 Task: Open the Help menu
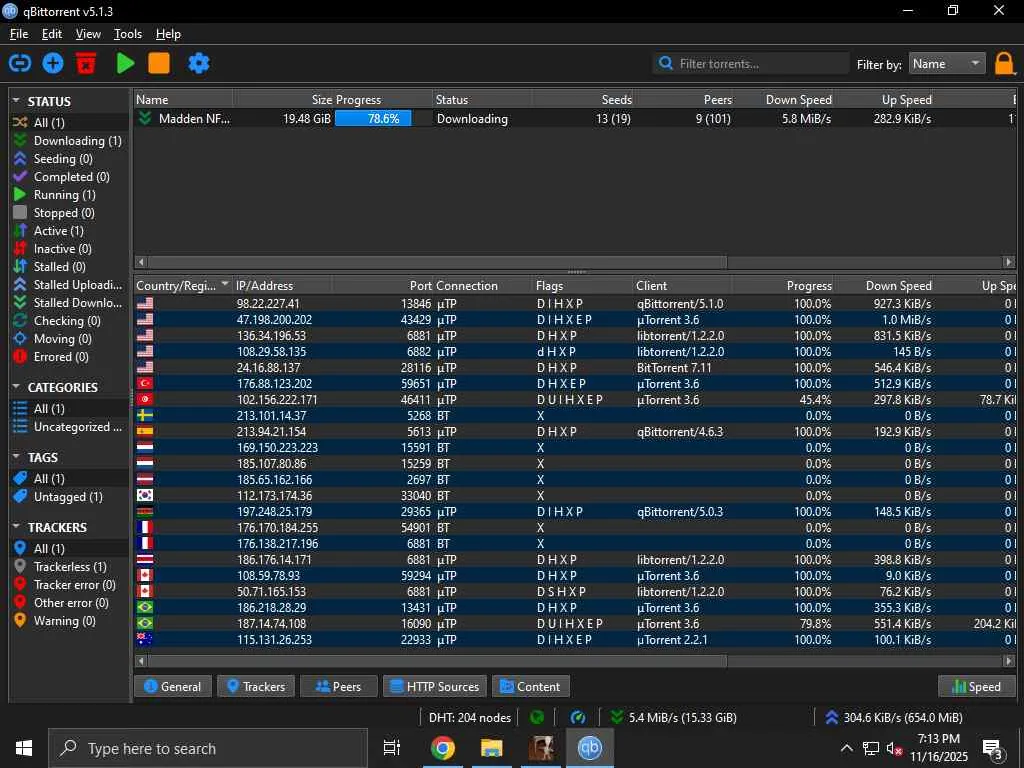click(168, 34)
